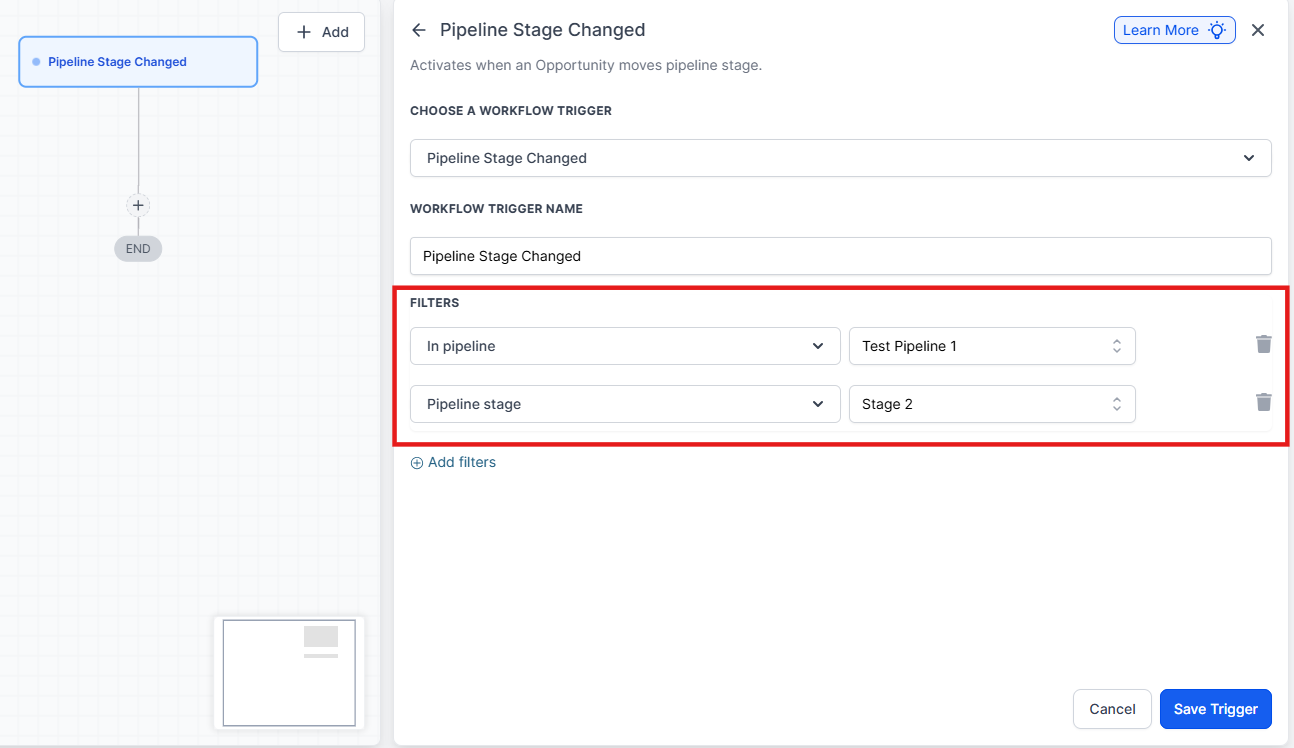
Task: Delete the Pipeline stage filter
Action: pyautogui.click(x=1264, y=403)
